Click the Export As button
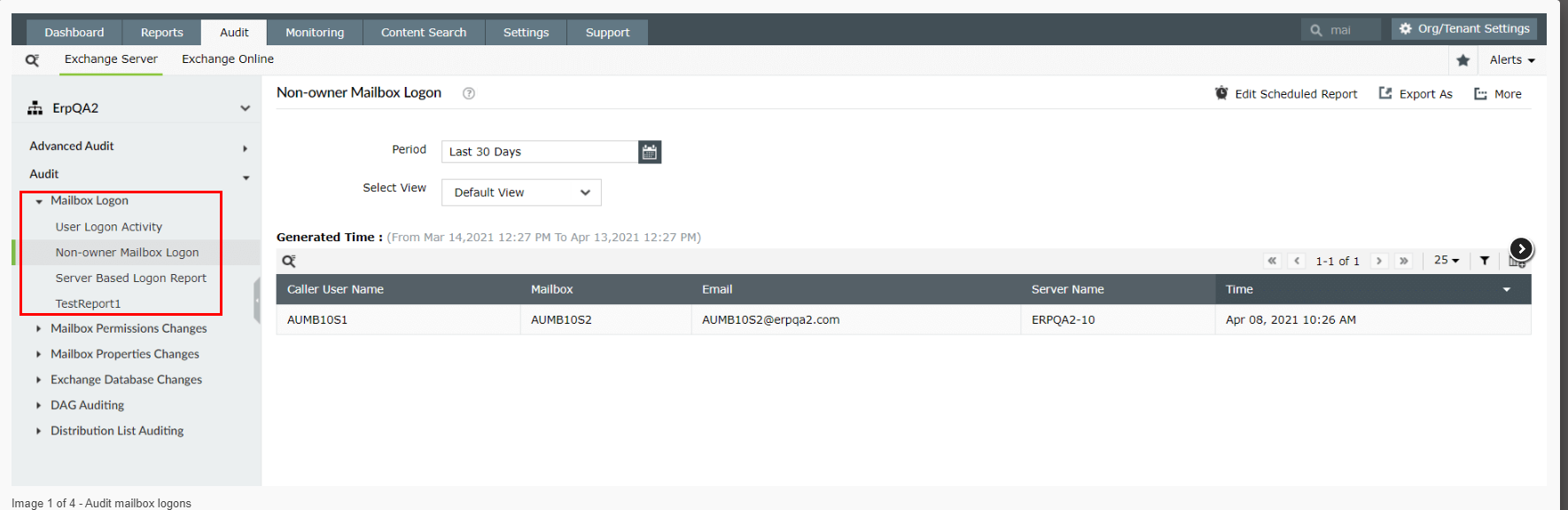Viewport: 1568px width, 510px height. 1416,94
